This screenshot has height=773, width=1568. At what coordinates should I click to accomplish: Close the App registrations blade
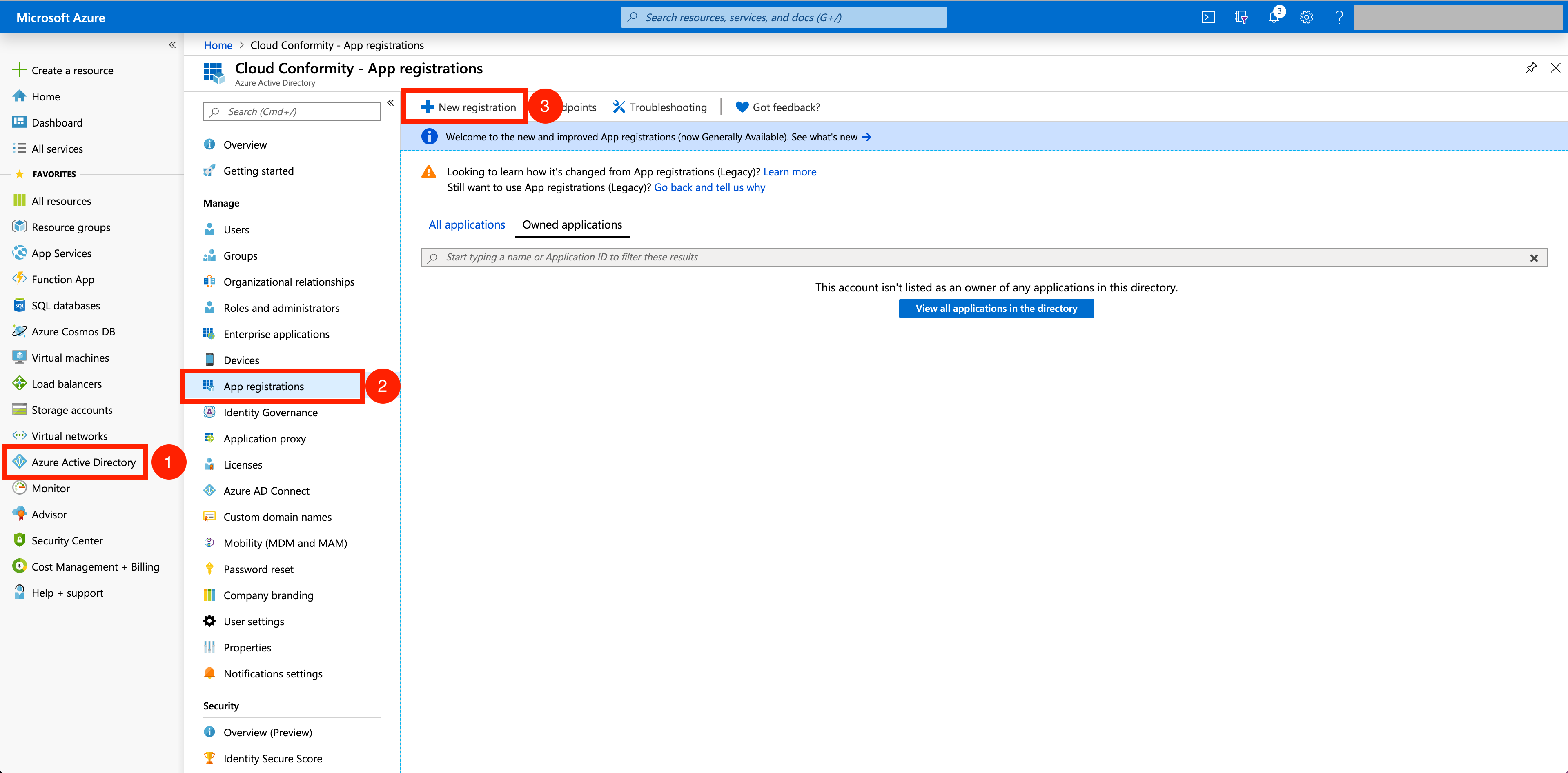point(1555,67)
